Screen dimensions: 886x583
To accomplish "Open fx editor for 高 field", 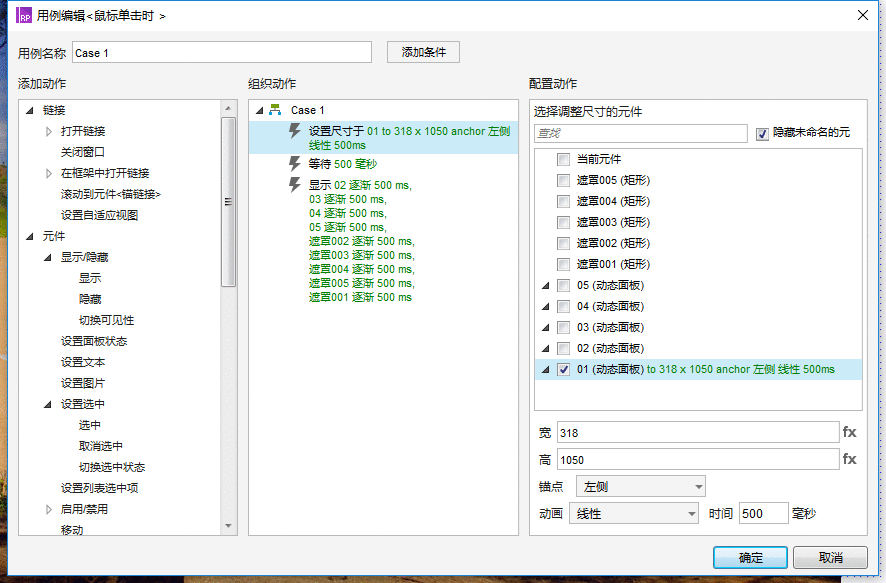I will tap(849, 459).
